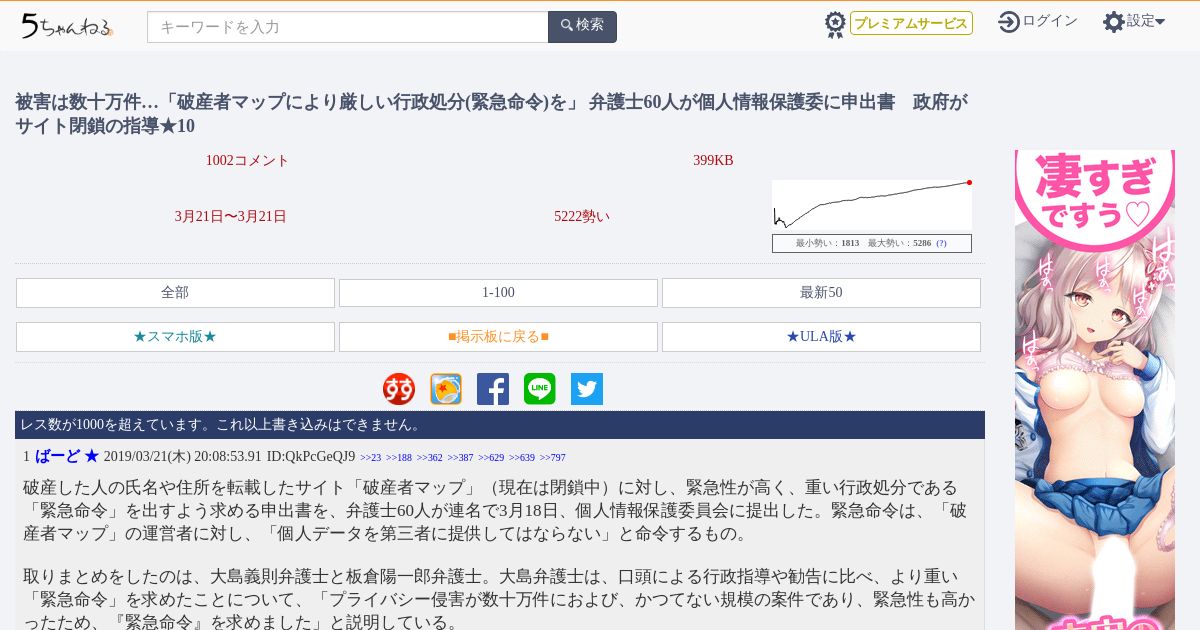Open reply anchor >>639
This screenshot has width=1200, height=630.
click(x=522, y=458)
